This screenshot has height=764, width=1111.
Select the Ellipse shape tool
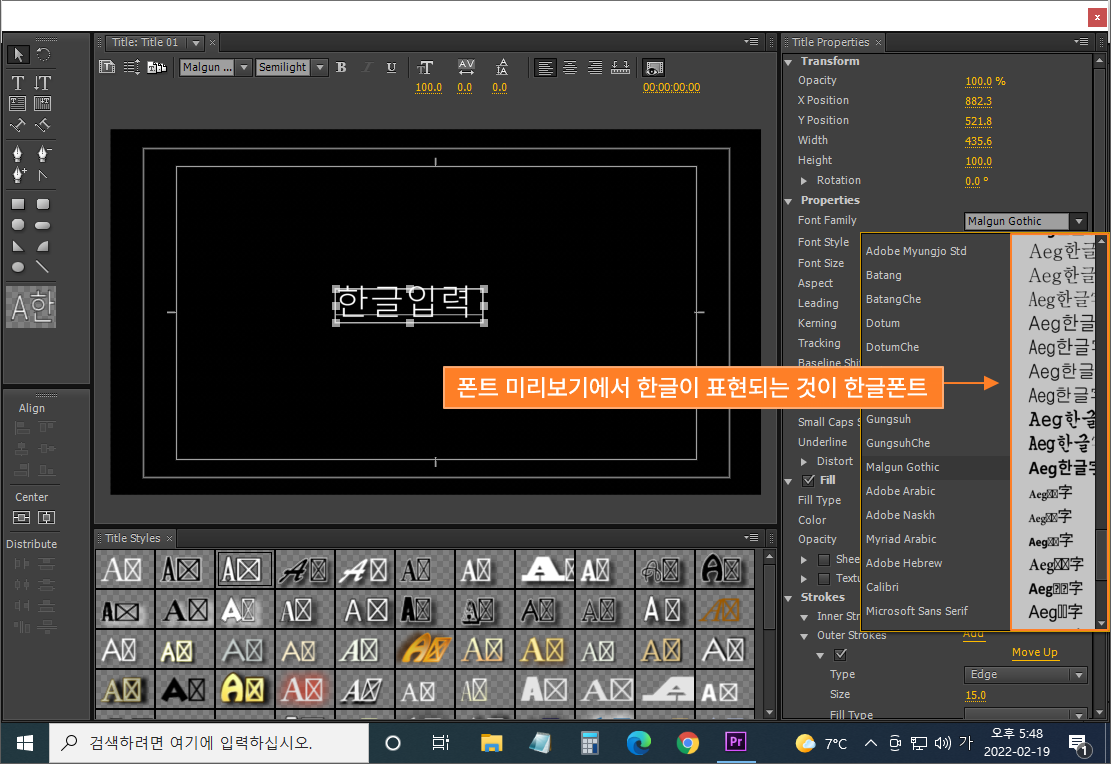[x=18, y=267]
